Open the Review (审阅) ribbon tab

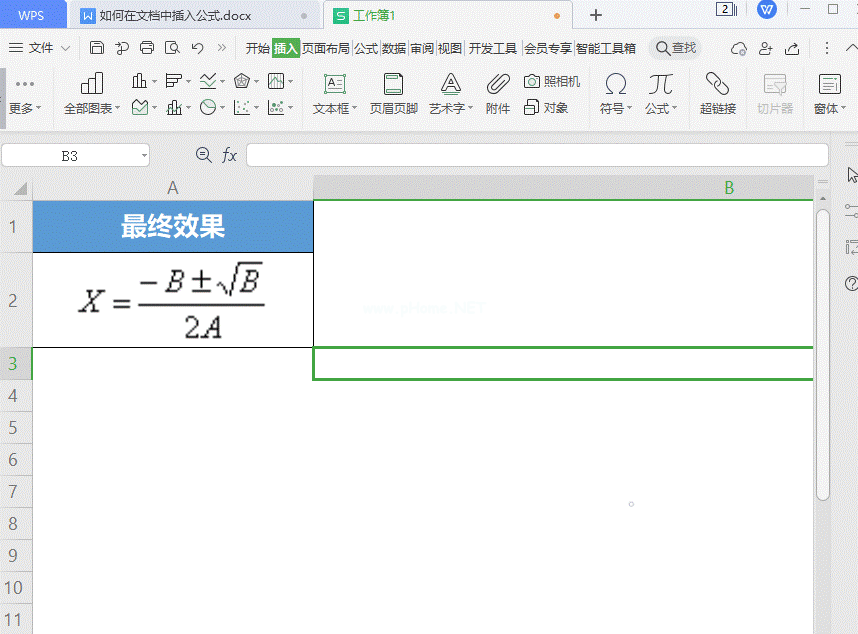point(422,48)
